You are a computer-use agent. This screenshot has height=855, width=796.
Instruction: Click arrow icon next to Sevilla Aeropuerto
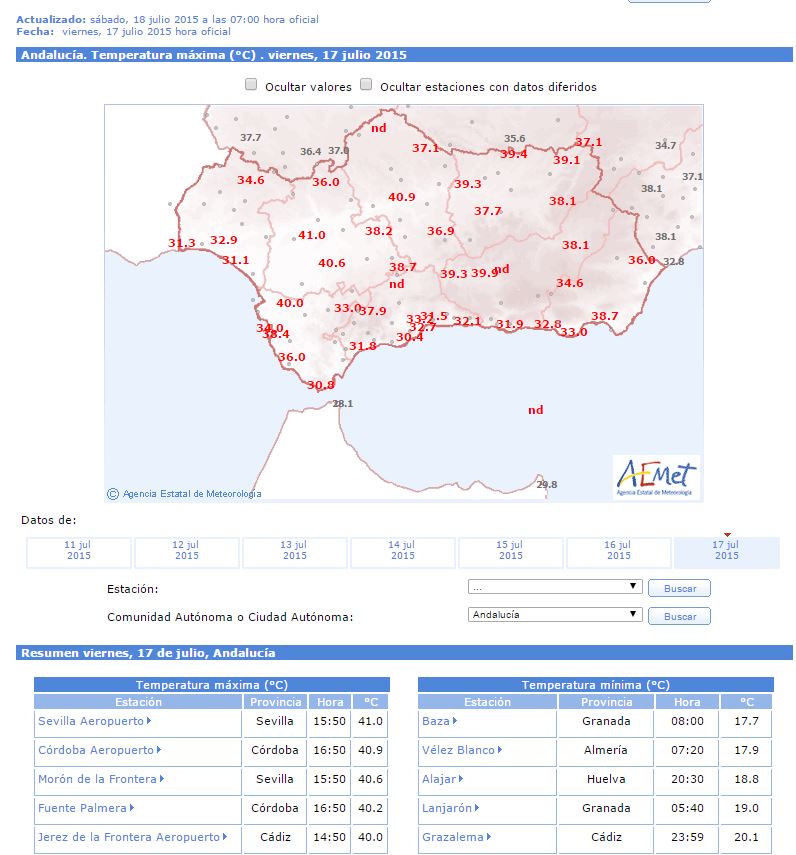[149, 721]
